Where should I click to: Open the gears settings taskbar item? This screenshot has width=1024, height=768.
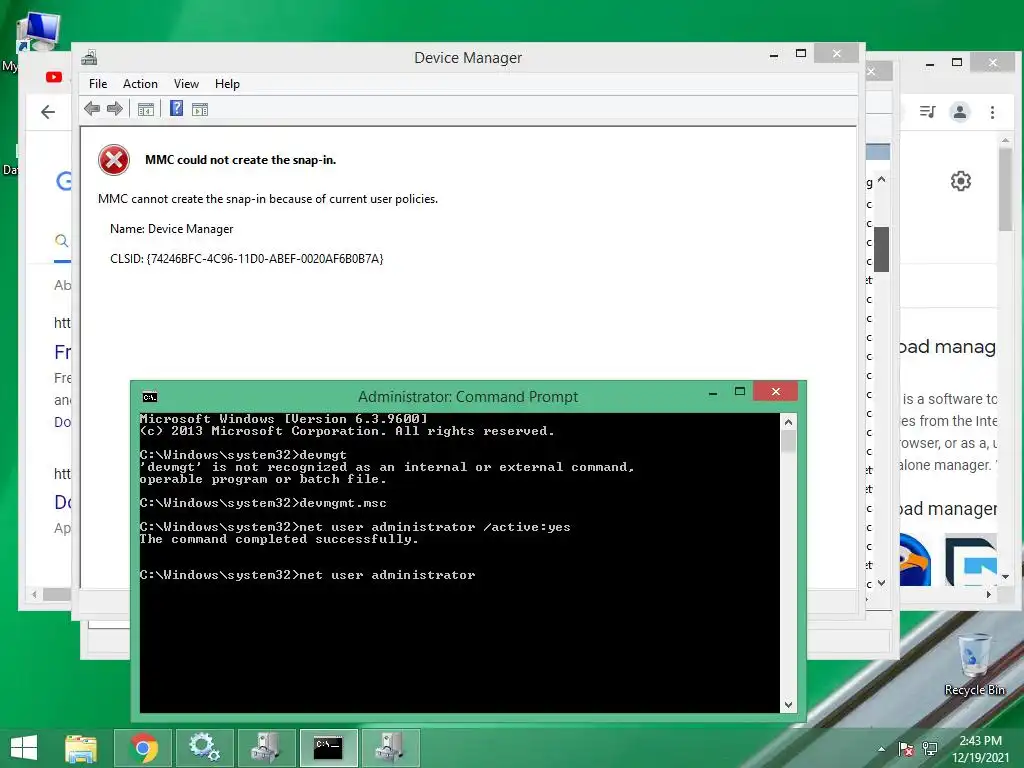204,748
